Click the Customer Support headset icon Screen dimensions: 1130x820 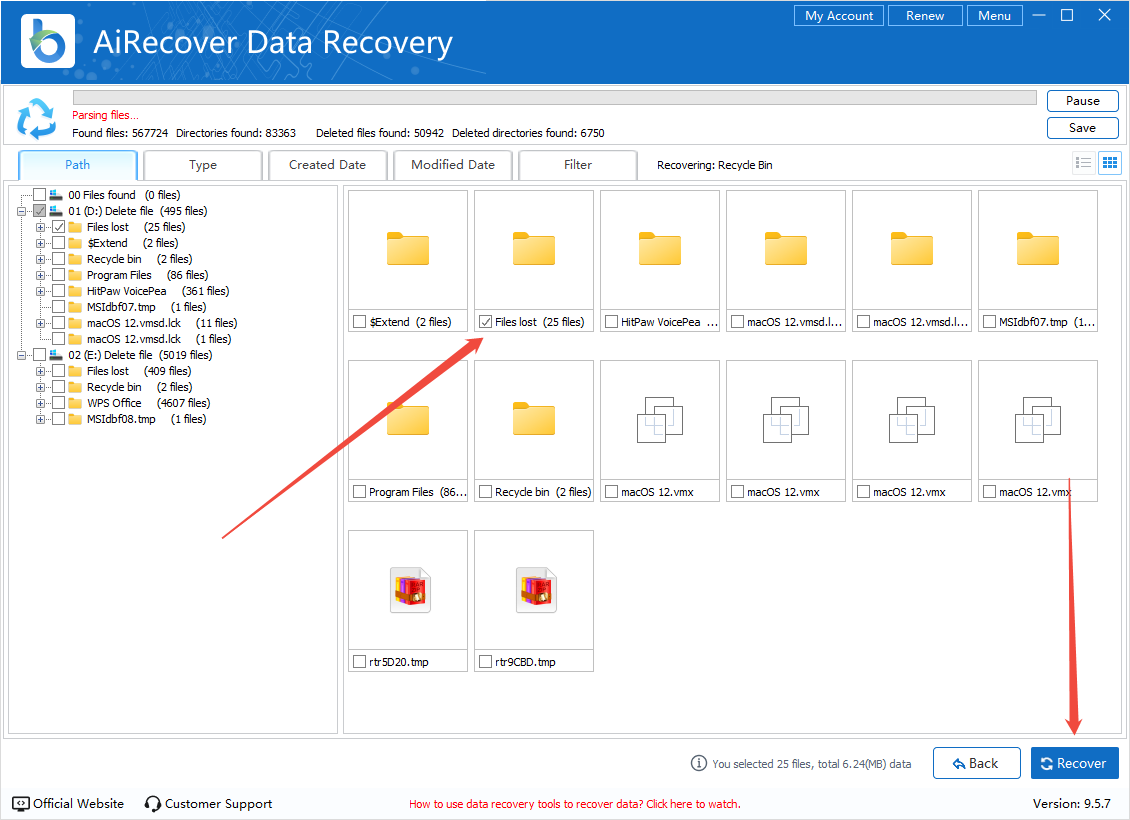point(153,804)
